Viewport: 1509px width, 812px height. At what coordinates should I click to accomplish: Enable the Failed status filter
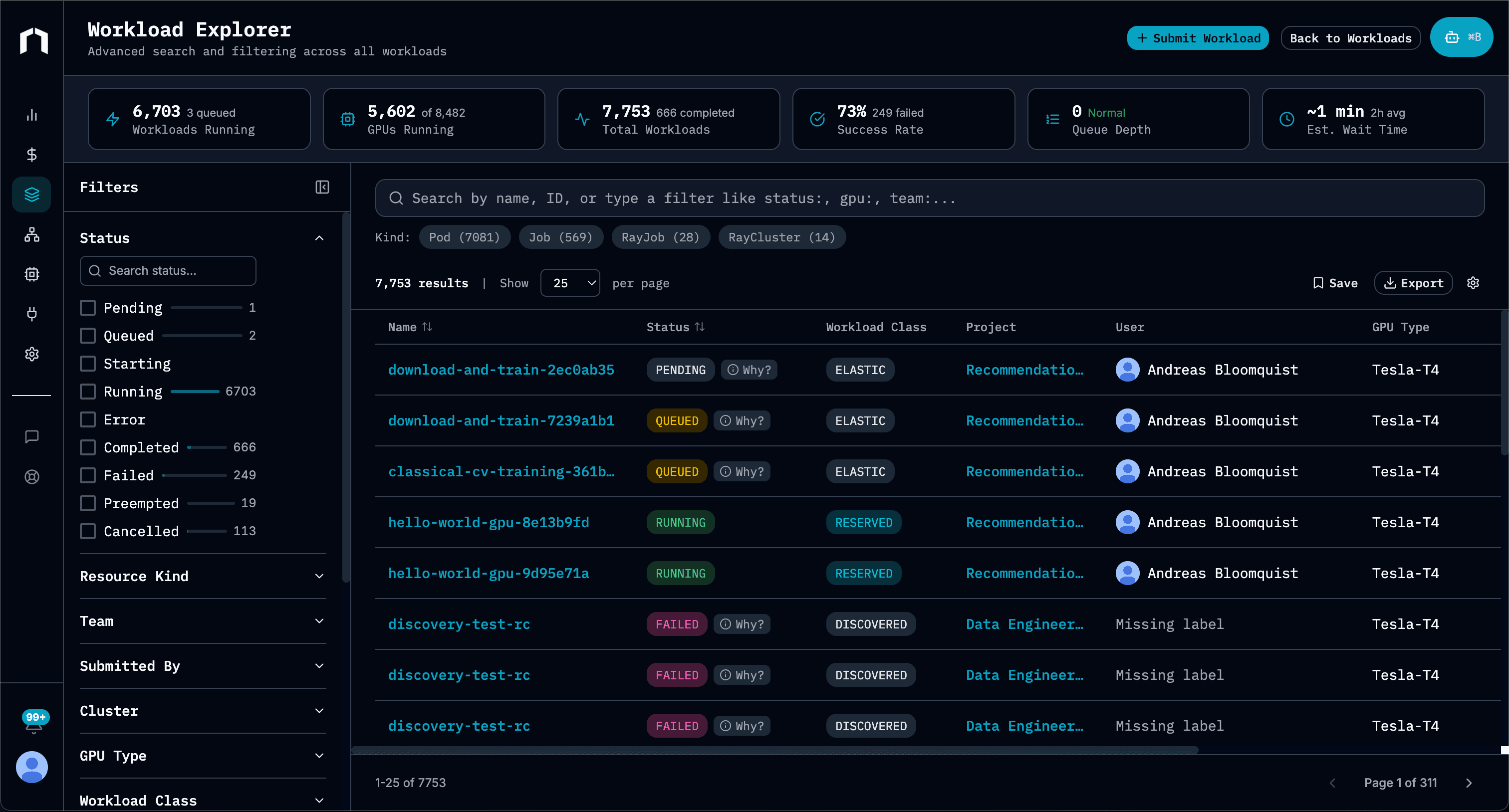pos(88,475)
